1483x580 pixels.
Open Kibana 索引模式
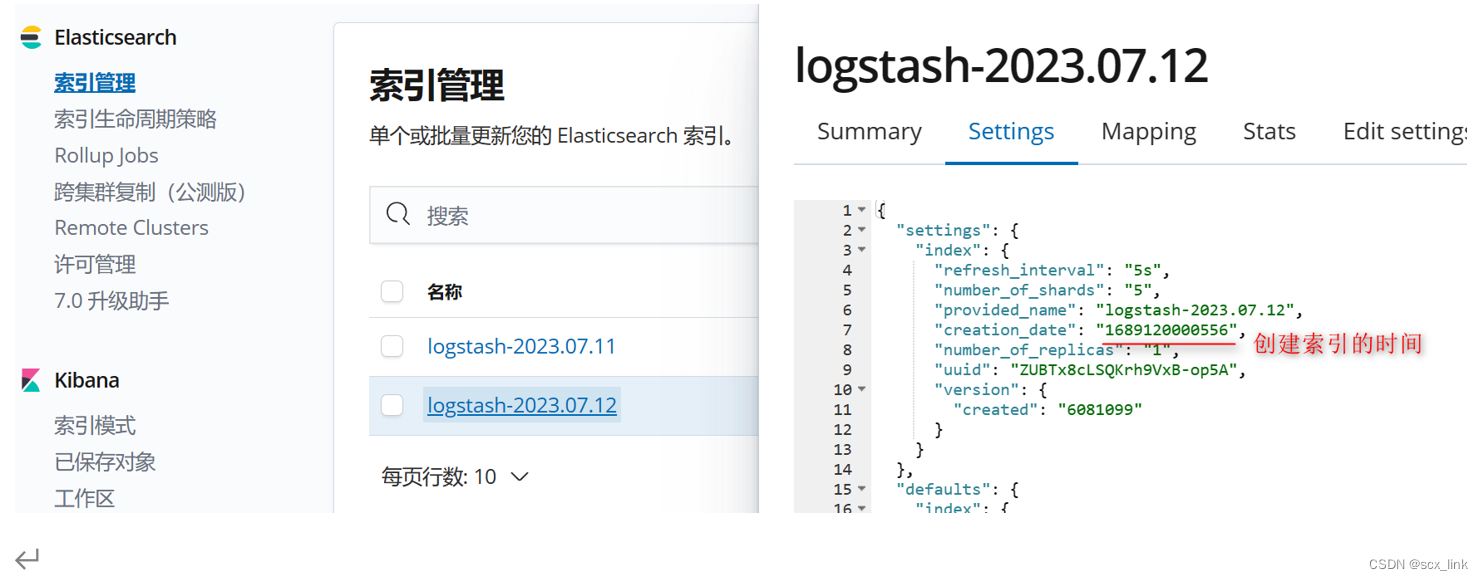point(95,425)
